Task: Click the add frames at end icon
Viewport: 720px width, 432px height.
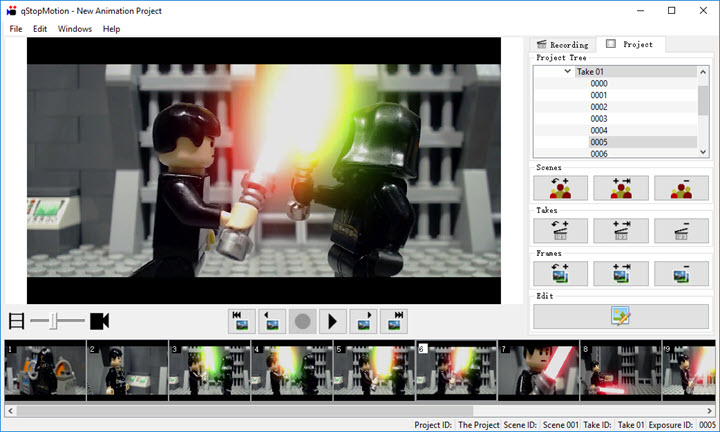Action: (621, 274)
